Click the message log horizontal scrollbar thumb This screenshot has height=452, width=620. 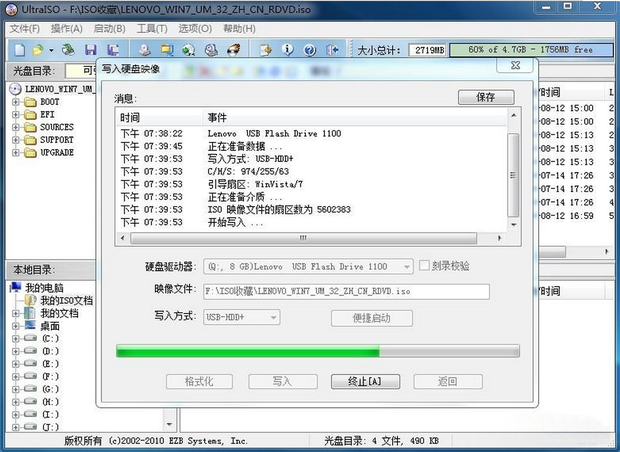303,238
